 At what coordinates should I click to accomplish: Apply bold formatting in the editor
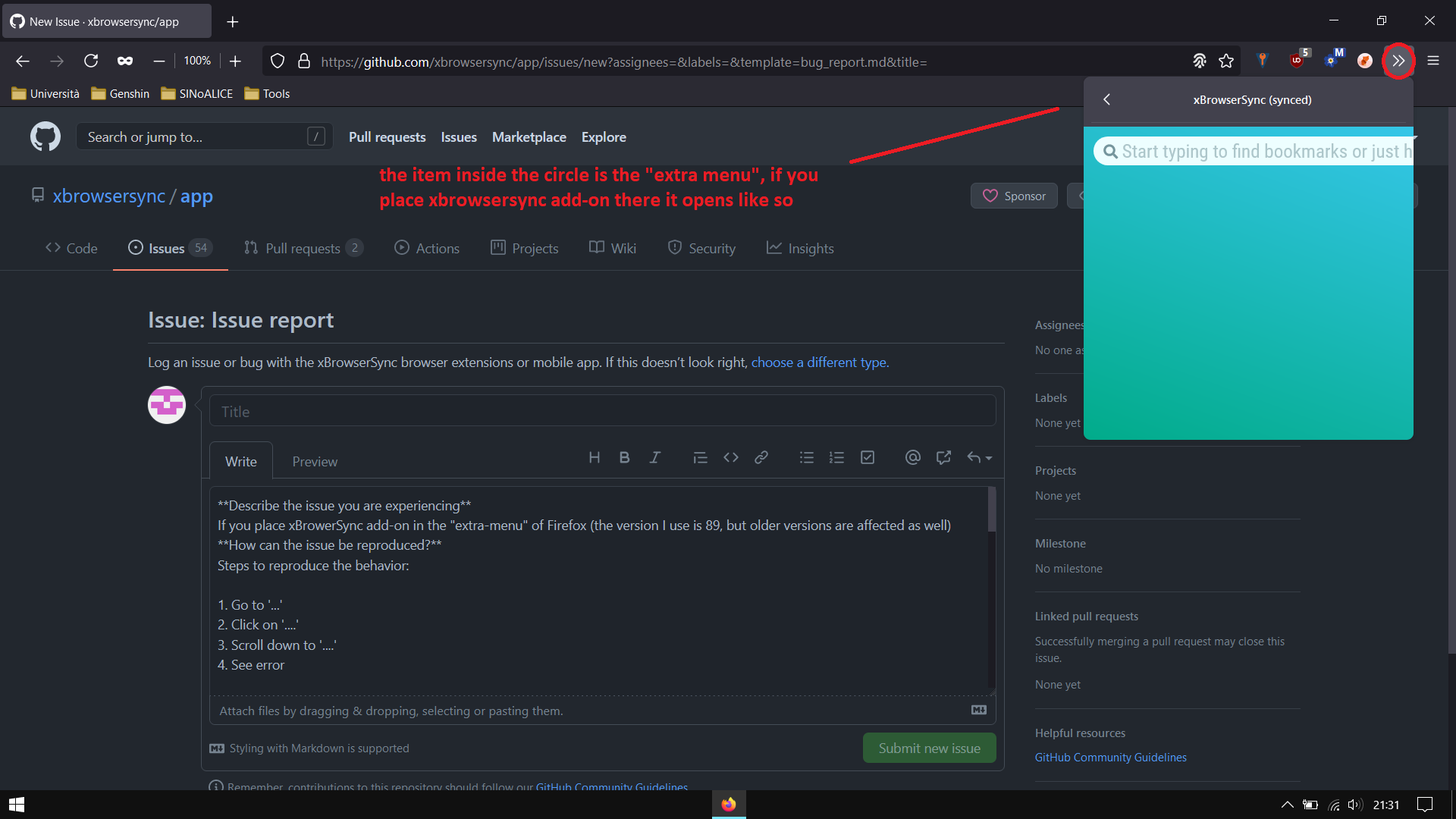click(624, 457)
